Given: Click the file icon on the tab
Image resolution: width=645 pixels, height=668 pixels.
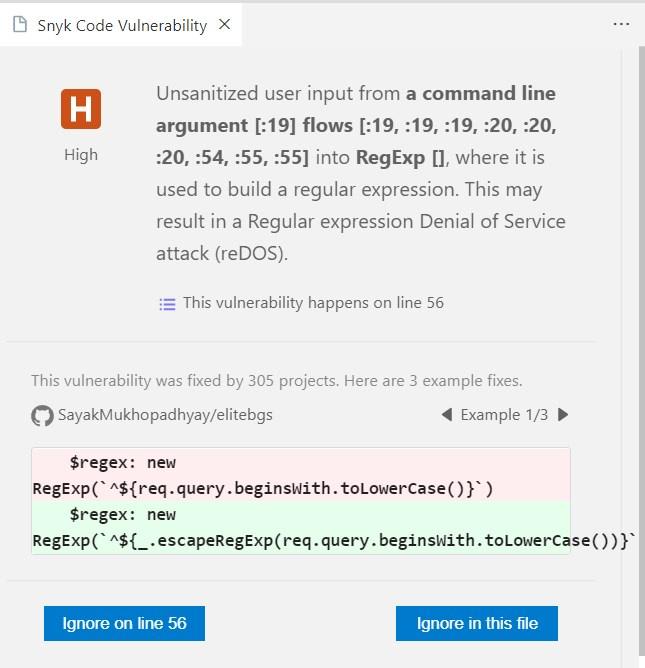Looking at the screenshot, I should [20, 25].
